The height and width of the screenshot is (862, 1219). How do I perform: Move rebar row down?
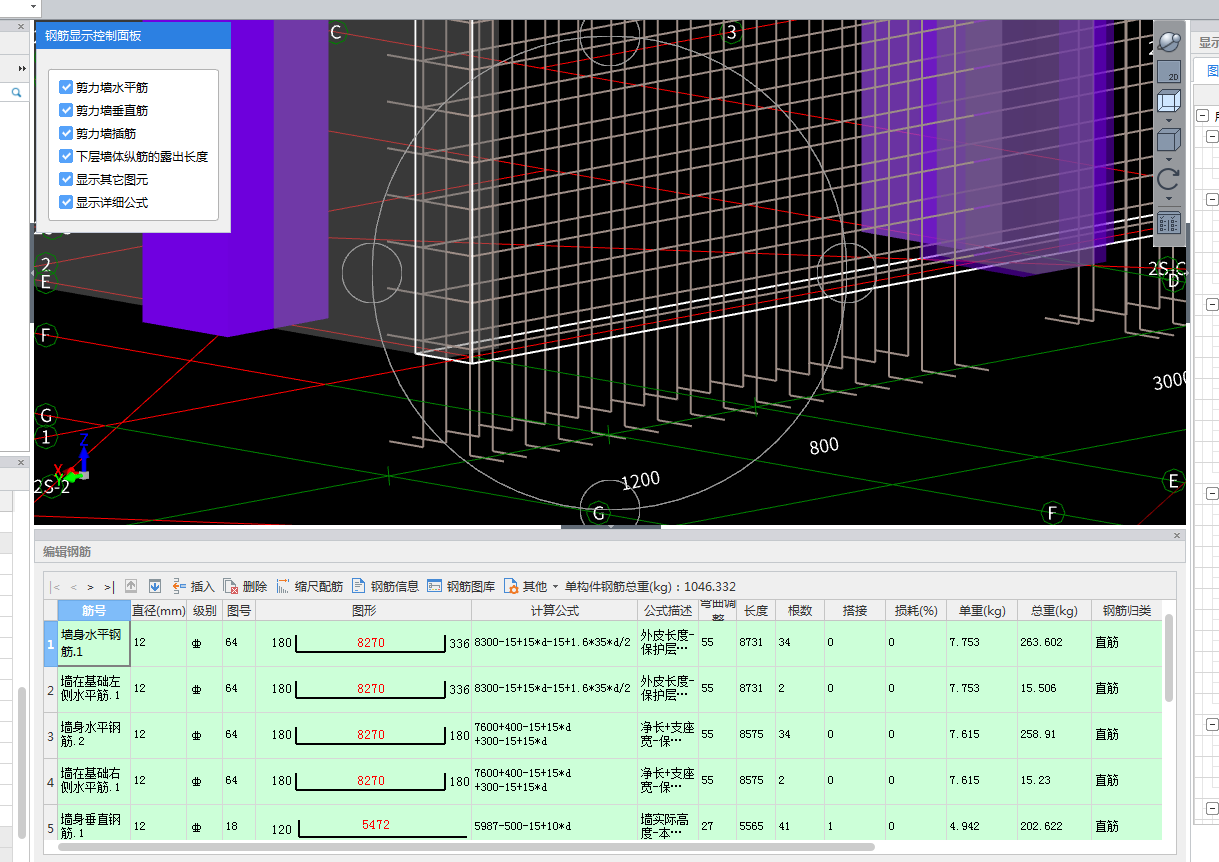point(155,586)
